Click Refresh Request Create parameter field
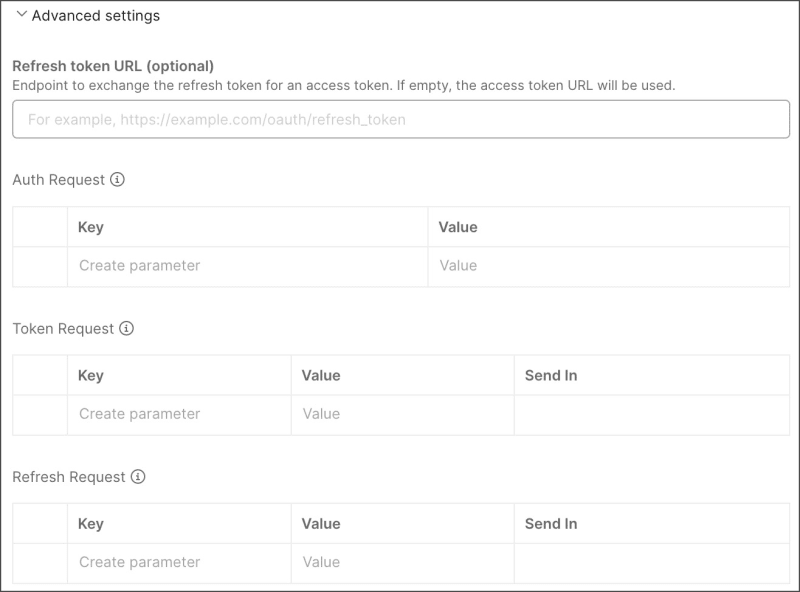 (x=179, y=562)
